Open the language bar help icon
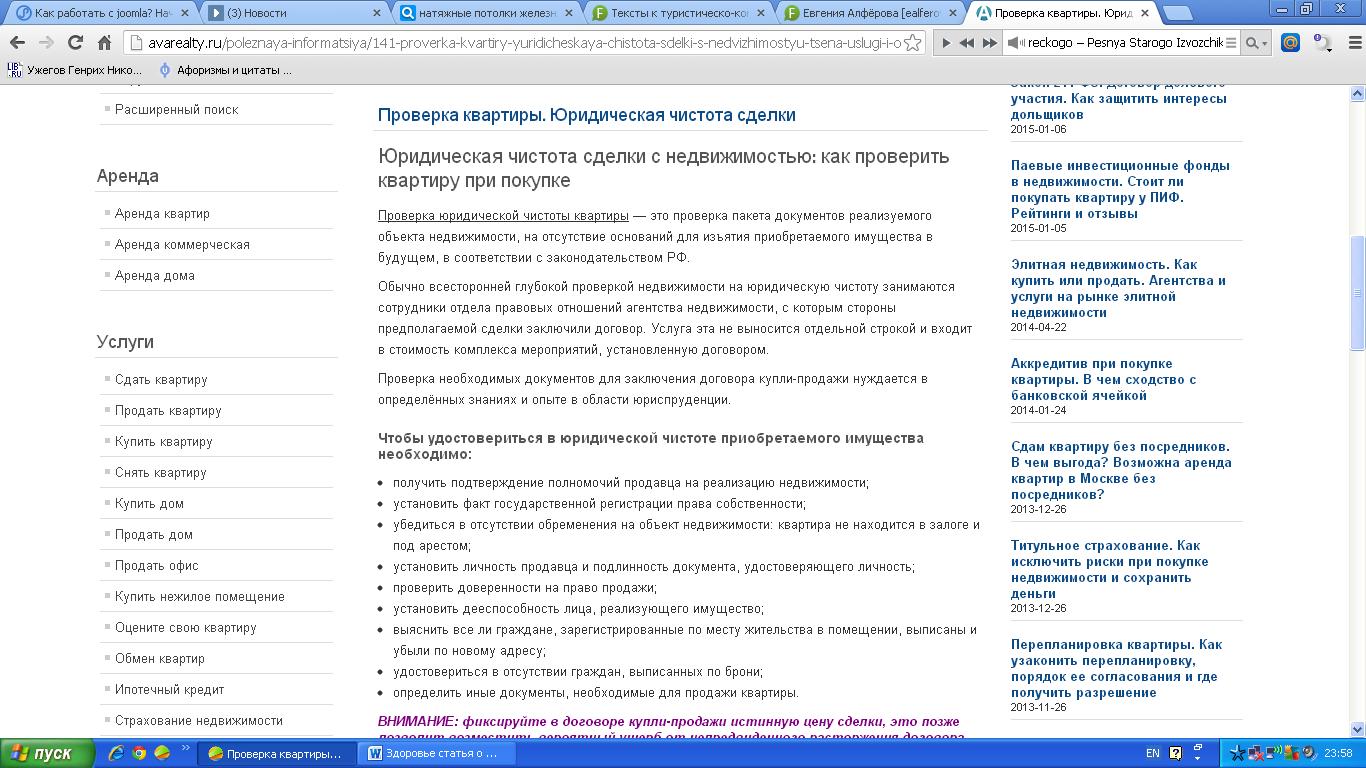Viewport: 1366px width, 768px height. 1176,753
